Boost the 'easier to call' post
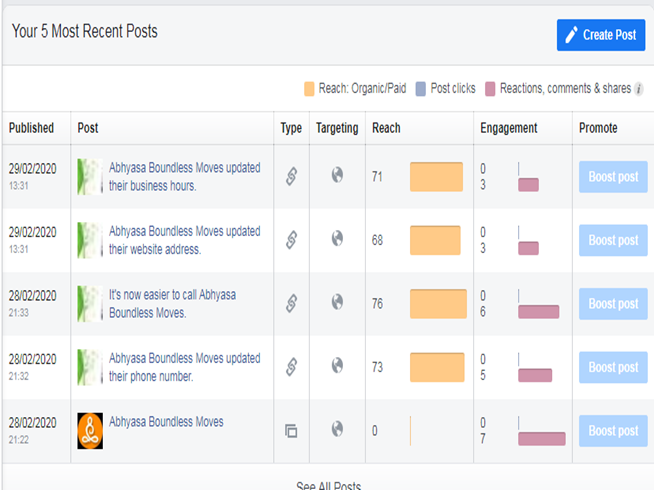 click(613, 304)
